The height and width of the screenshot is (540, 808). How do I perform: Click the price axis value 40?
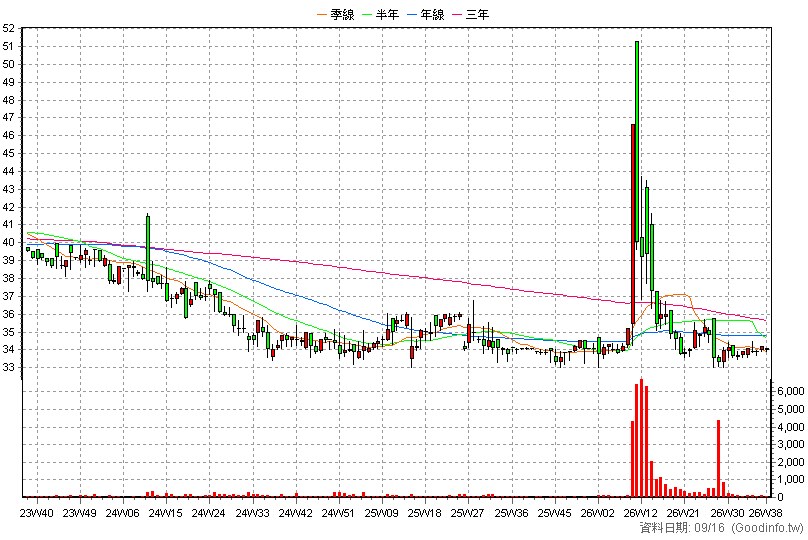pyautogui.click(x=8, y=242)
